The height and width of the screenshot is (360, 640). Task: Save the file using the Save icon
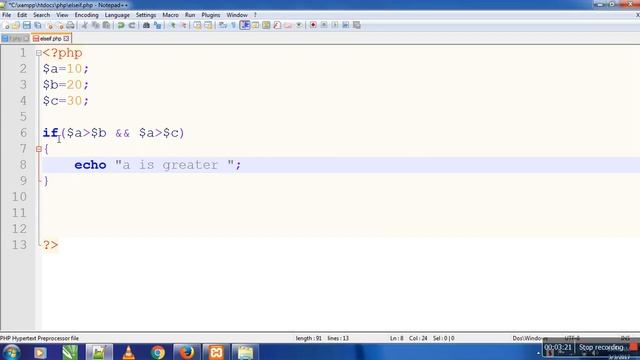(x=27, y=25)
